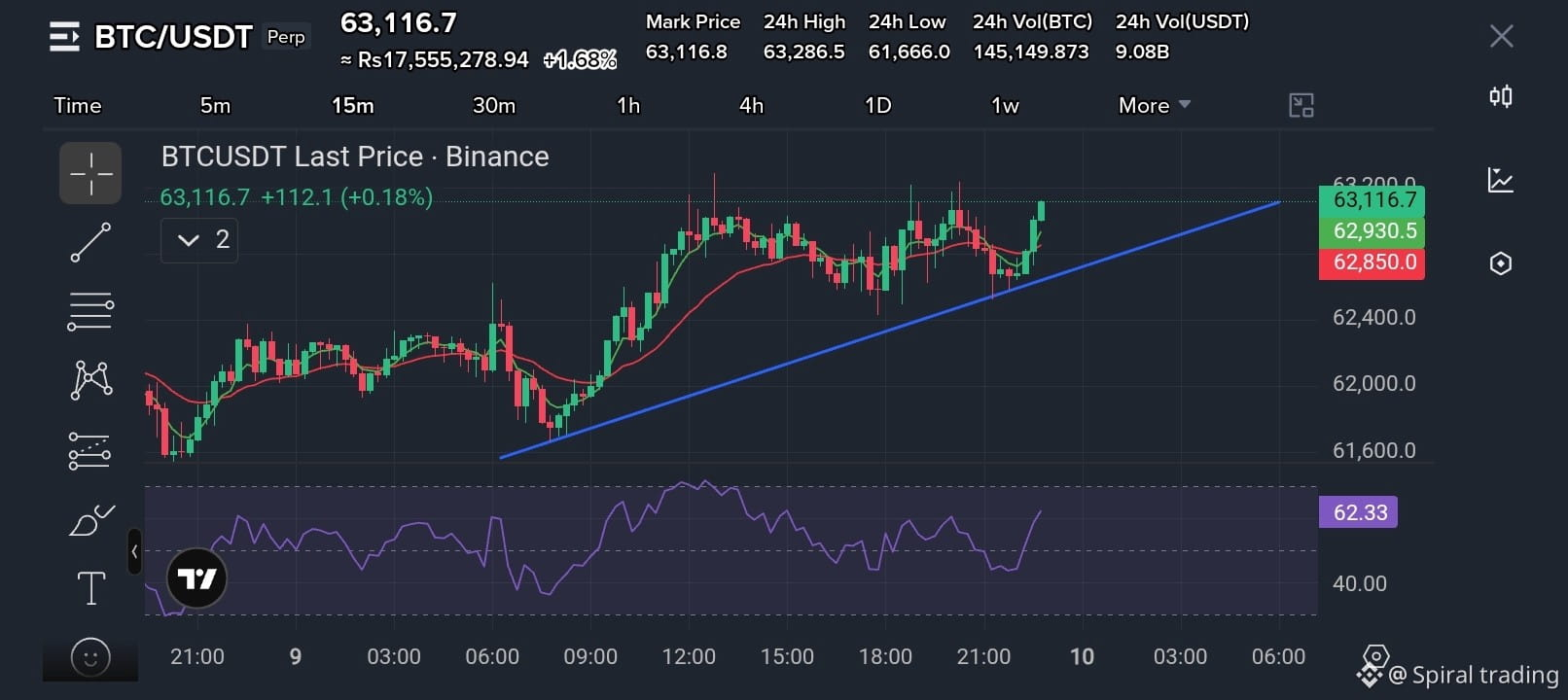Select the 1D interval
The height and width of the screenshot is (700, 1568).
pos(878,105)
